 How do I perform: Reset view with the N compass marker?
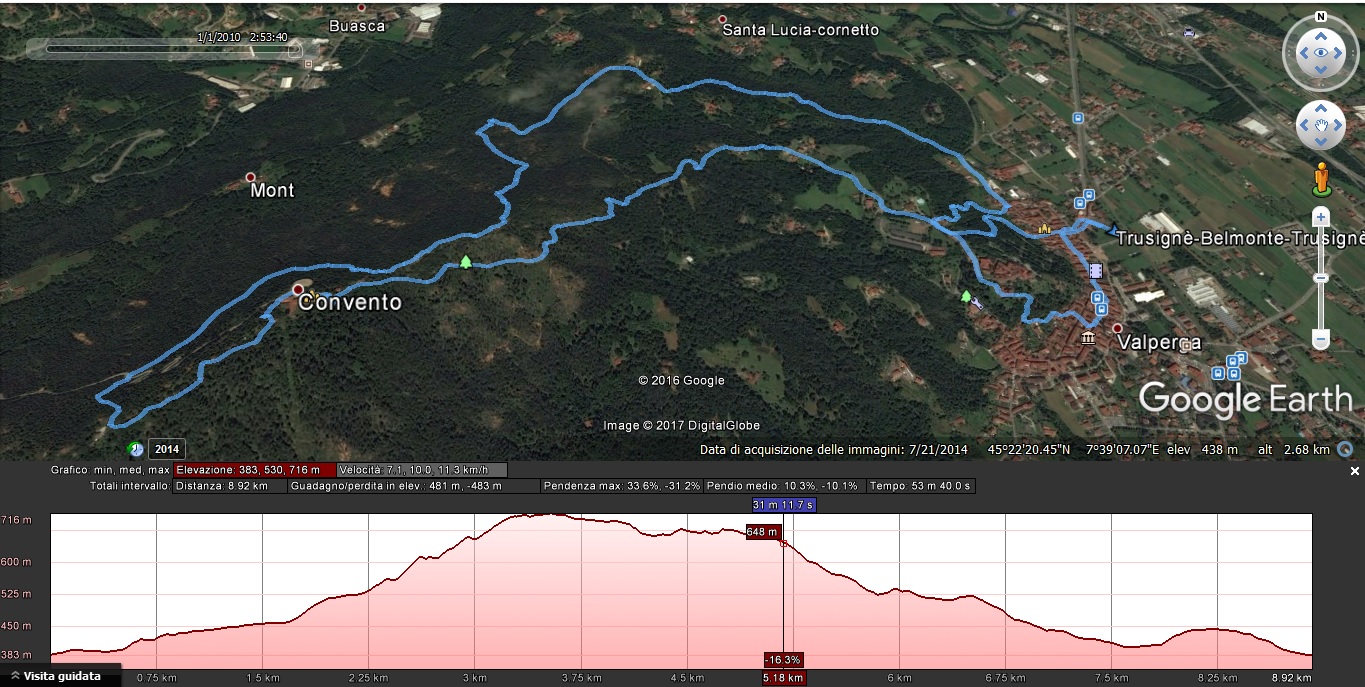(x=1321, y=17)
